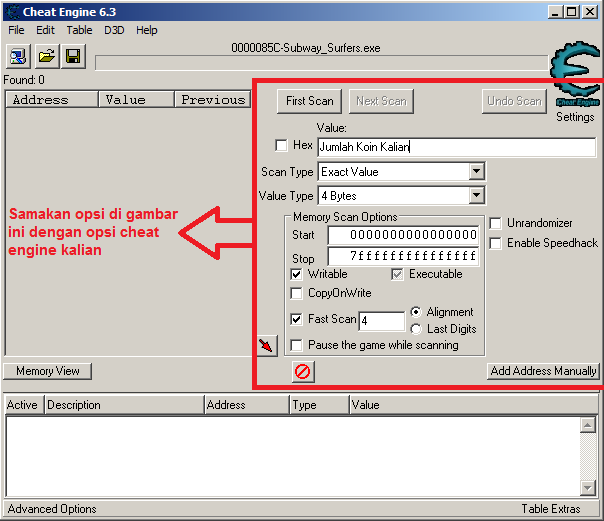Click Add Address Manually button
Viewport: 604px width, 521px height.
point(543,371)
